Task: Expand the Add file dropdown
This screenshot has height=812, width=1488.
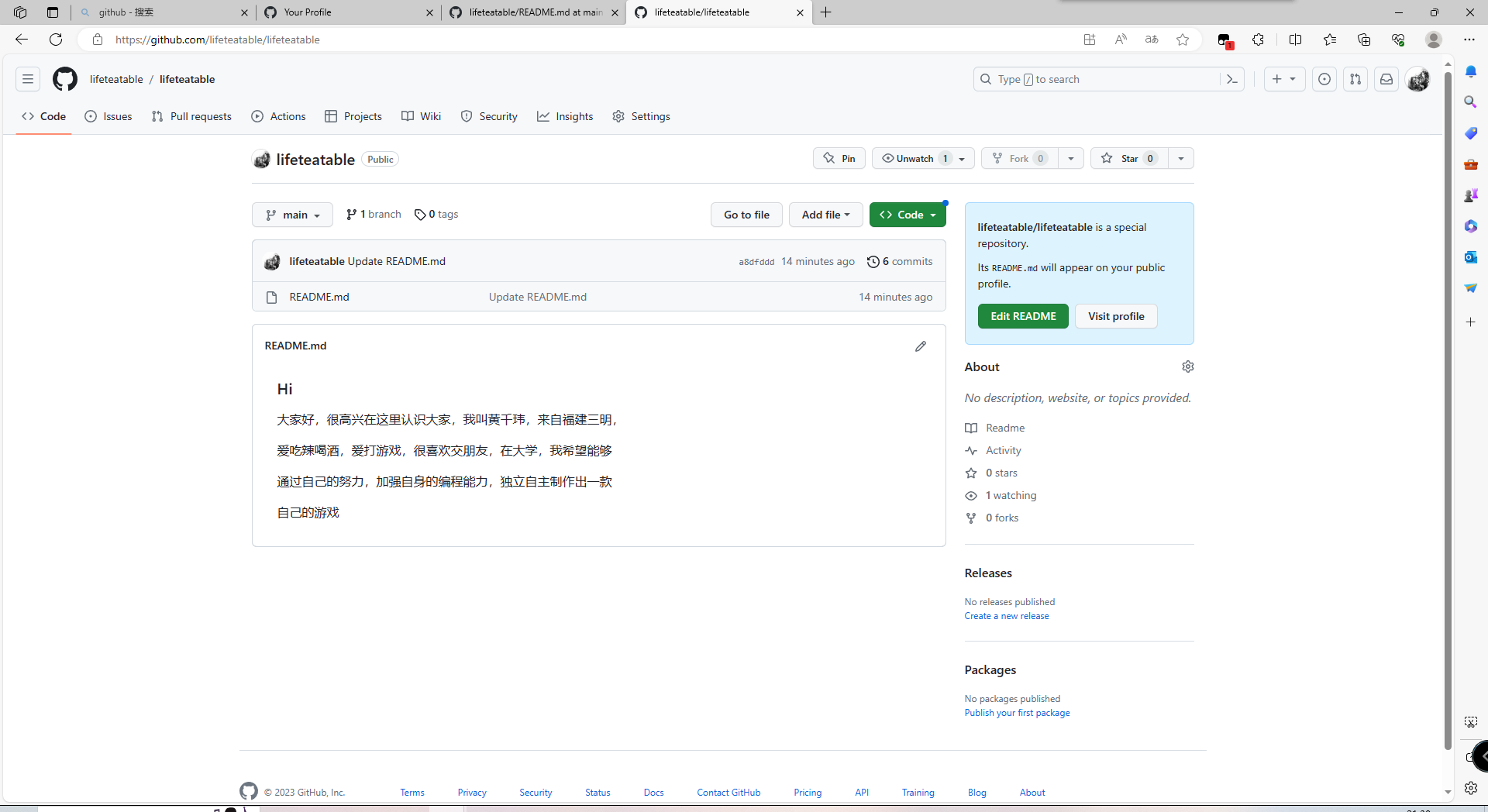Action: pos(825,215)
